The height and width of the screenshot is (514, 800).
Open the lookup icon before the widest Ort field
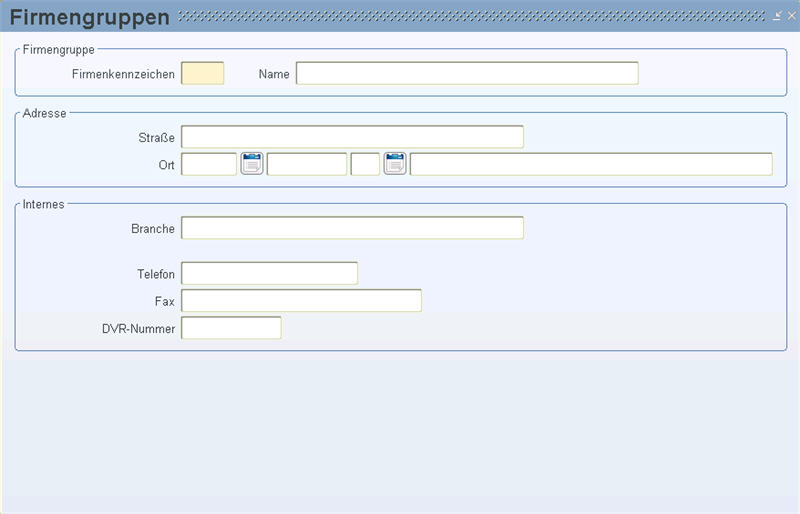coord(395,164)
